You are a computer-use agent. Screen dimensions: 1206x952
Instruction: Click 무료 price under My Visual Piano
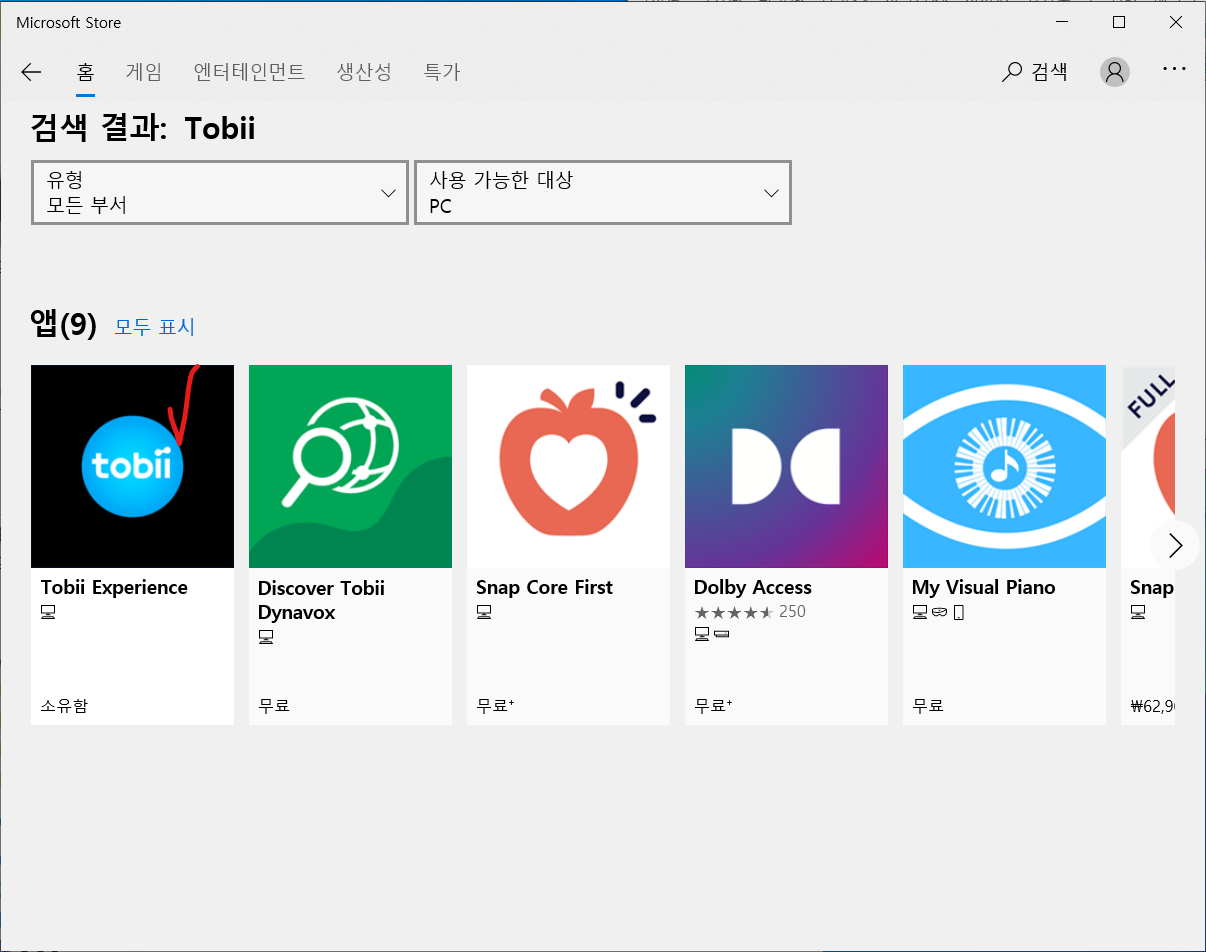(x=928, y=706)
